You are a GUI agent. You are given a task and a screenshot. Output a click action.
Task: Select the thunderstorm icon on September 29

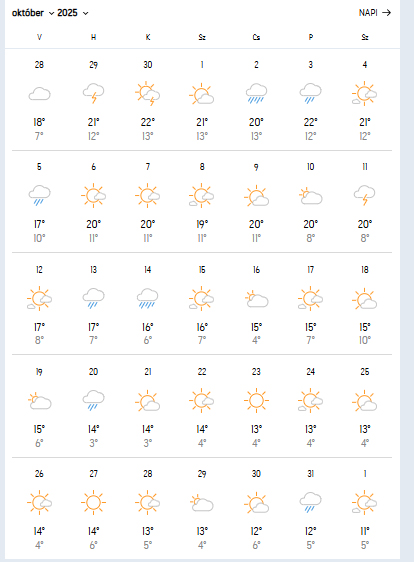click(94, 94)
